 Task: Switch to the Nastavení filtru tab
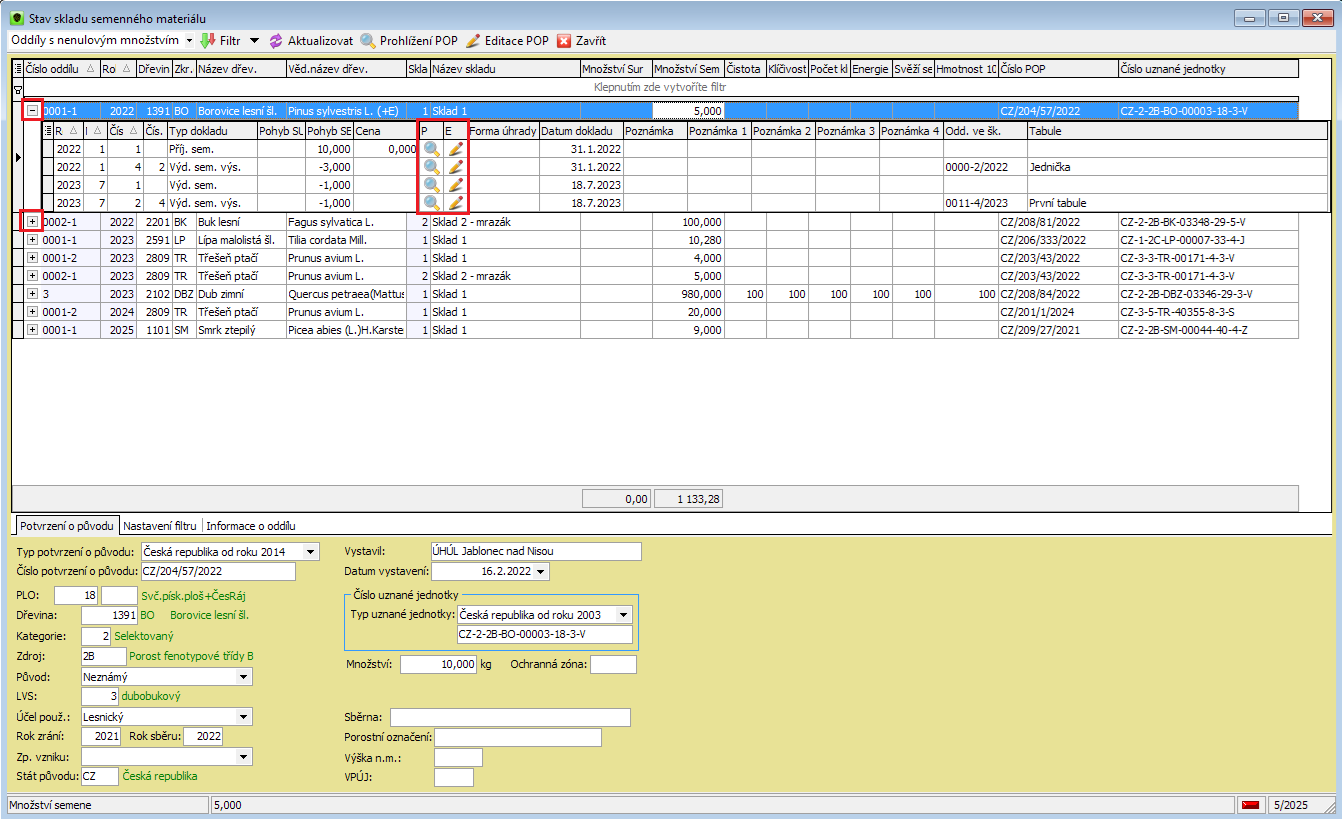[x=160, y=525]
